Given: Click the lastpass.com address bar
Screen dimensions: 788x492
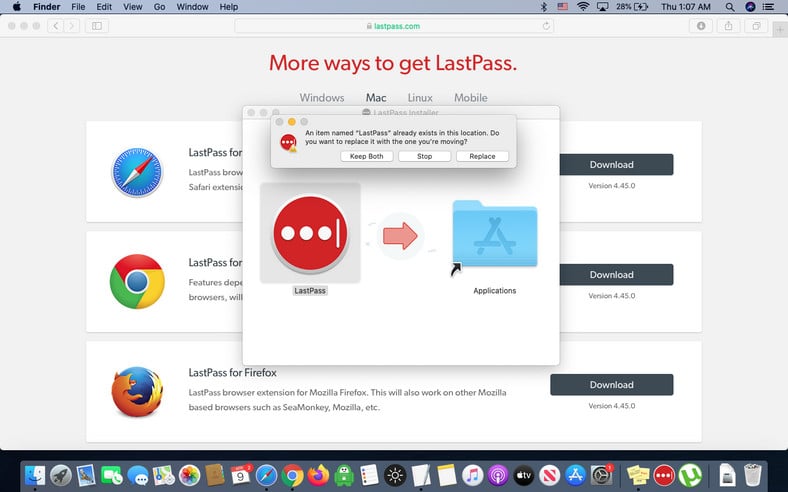Looking at the screenshot, I should (x=394, y=26).
